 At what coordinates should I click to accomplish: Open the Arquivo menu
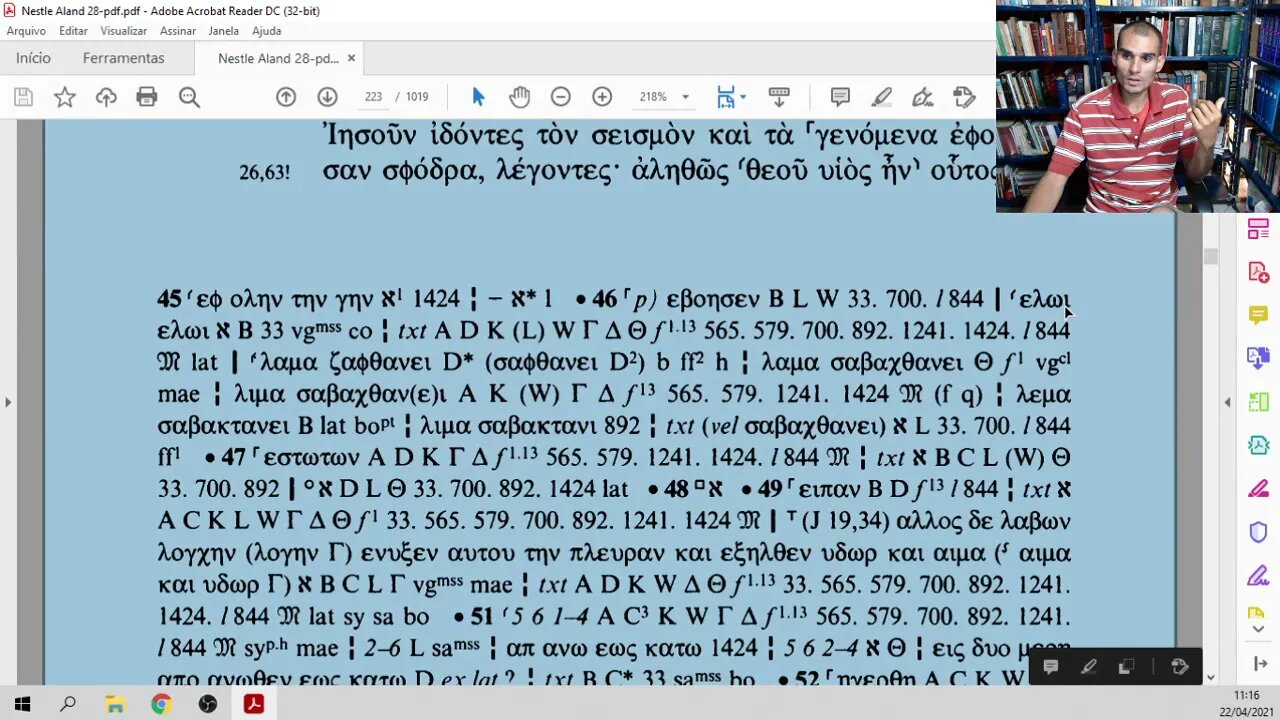tap(26, 31)
